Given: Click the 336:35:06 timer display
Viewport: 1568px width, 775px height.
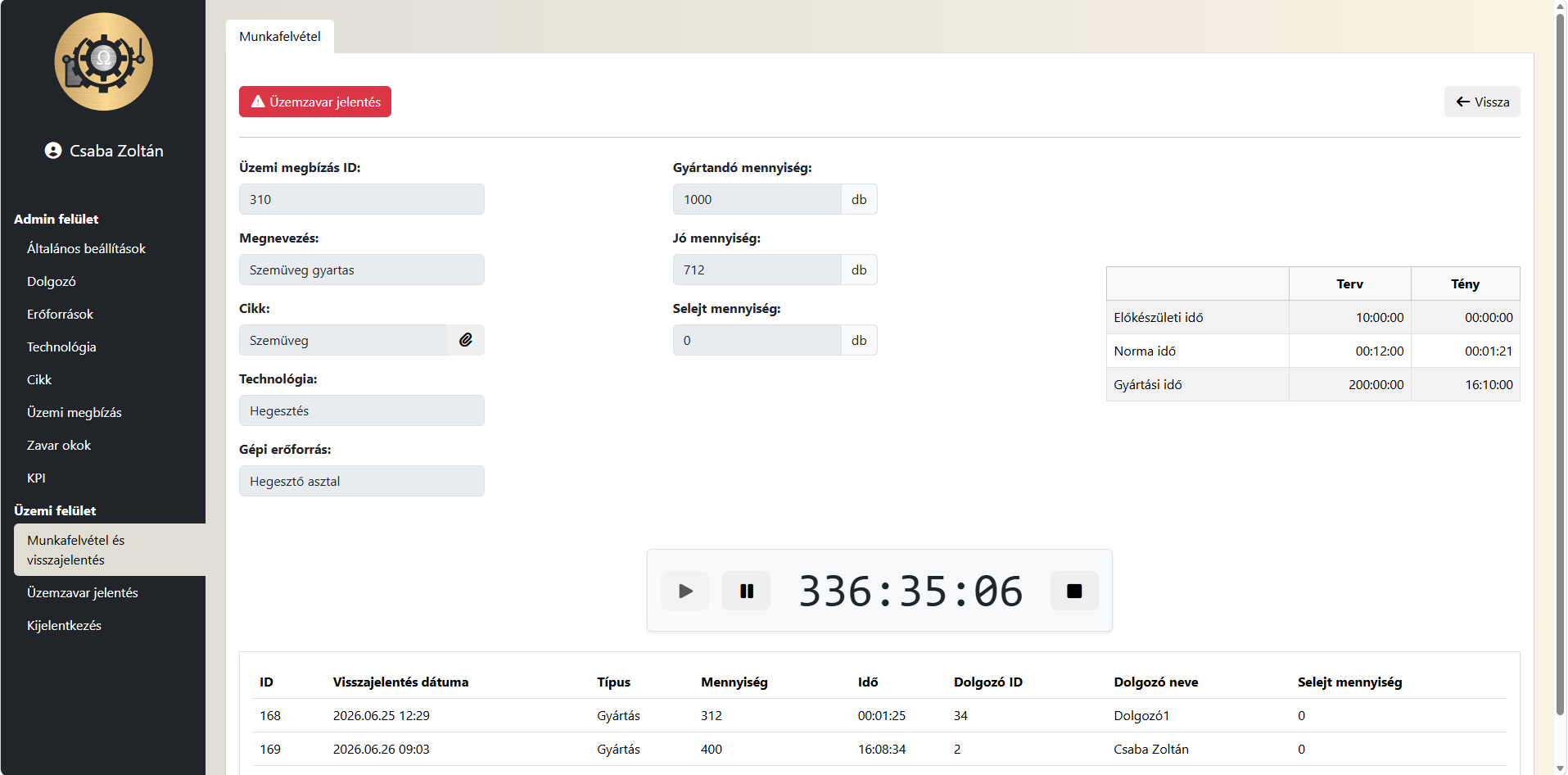Looking at the screenshot, I should click(x=911, y=591).
